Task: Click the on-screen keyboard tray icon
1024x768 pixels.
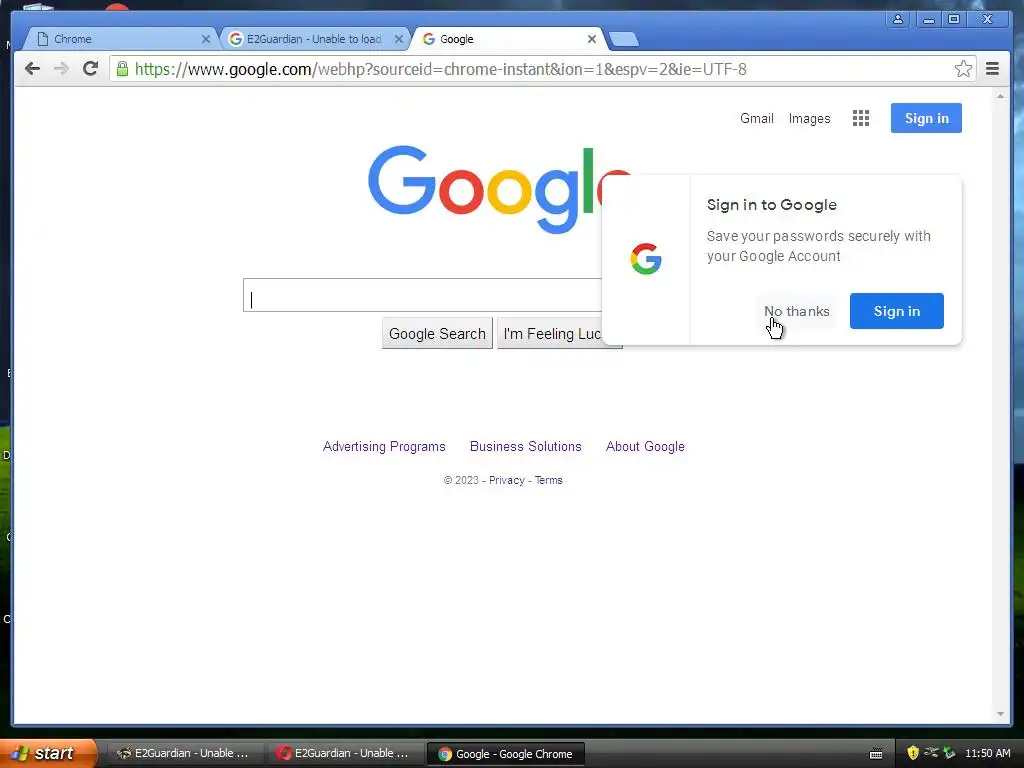Action: pyautogui.click(x=876, y=754)
